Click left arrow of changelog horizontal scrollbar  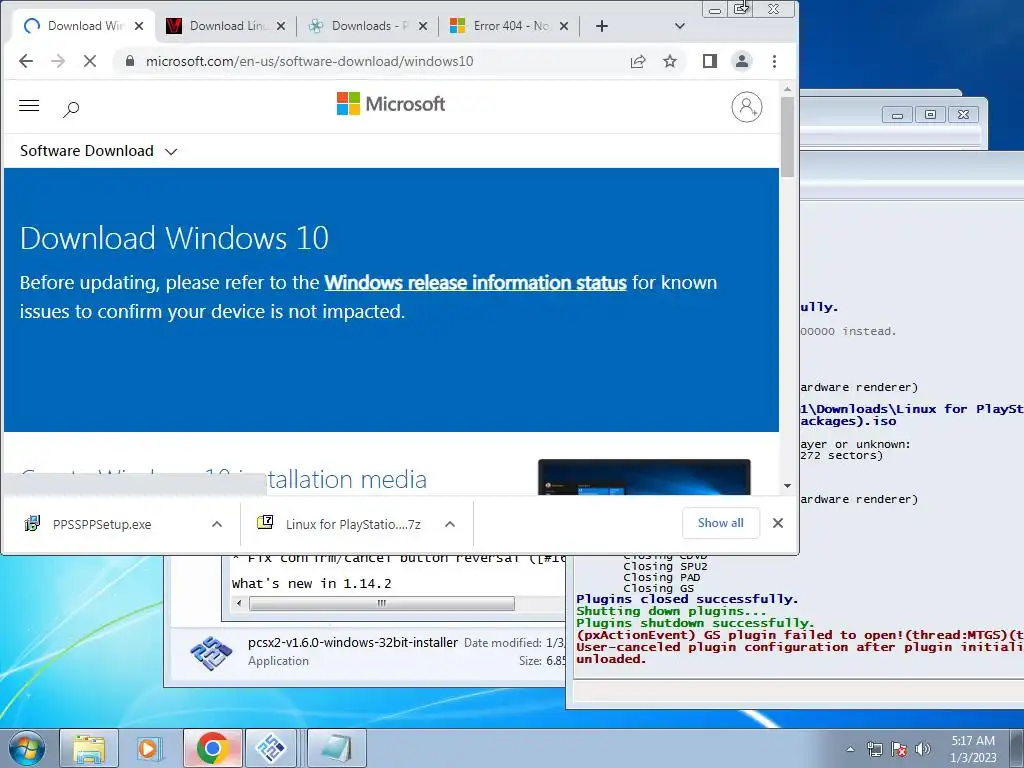click(x=239, y=603)
